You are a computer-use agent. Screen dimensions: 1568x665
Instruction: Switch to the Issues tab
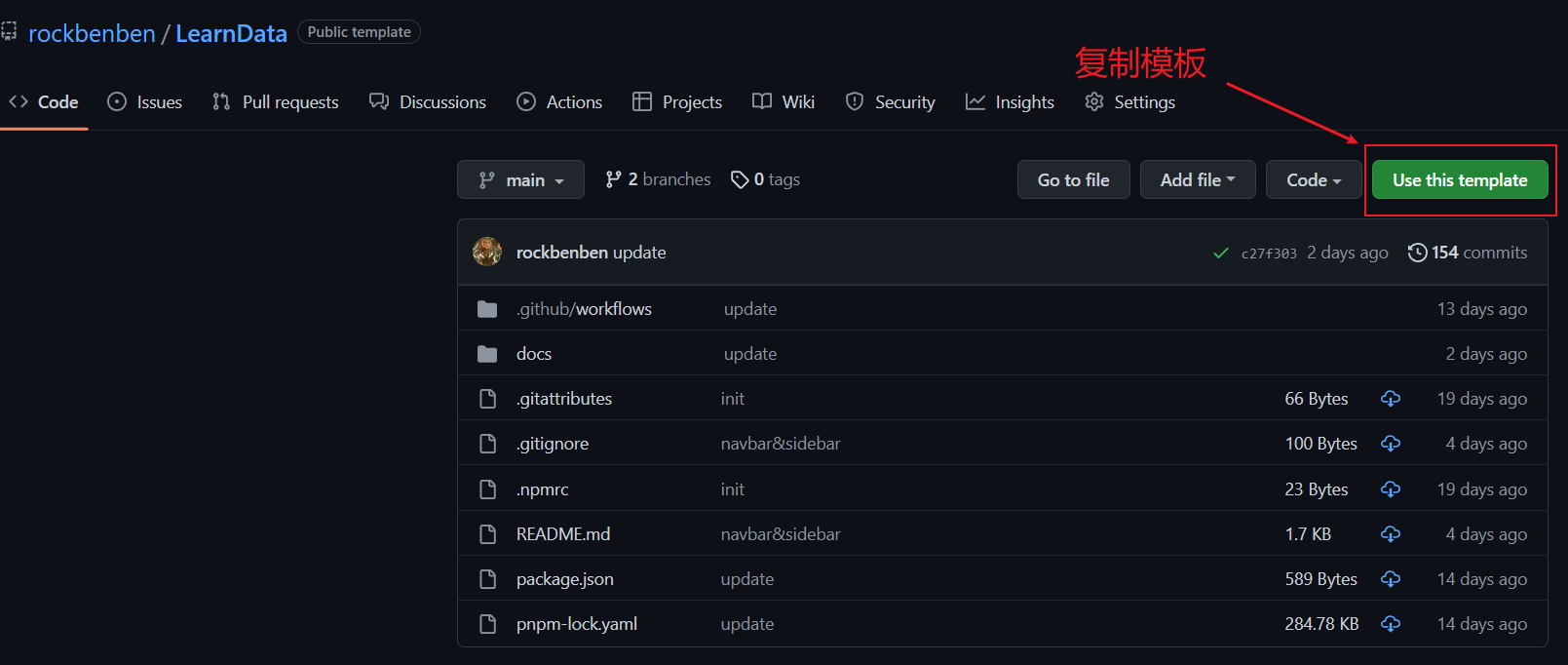click(144, 101)
